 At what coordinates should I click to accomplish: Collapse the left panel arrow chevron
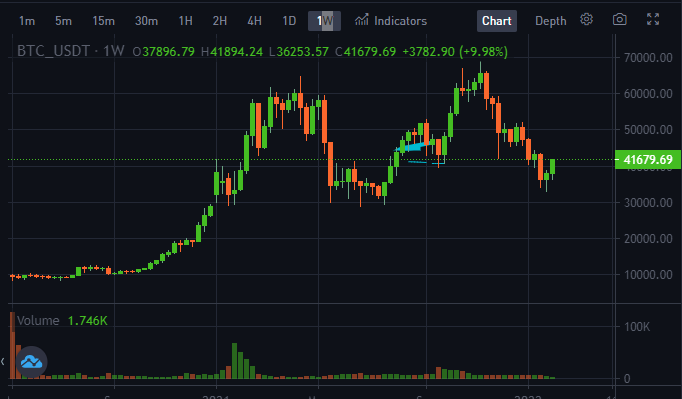3,362
